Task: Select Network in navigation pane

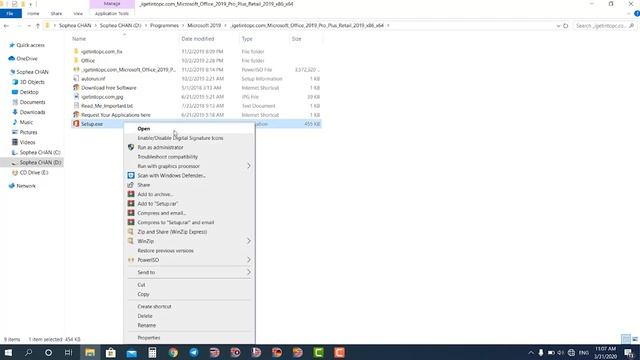Action: tap(26, 186)
